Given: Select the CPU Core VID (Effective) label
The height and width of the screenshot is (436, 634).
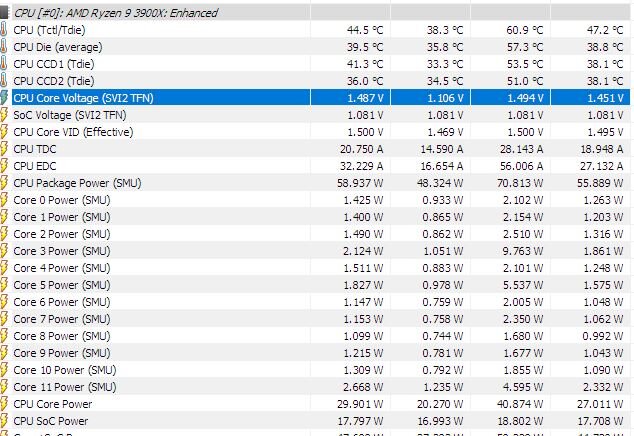Looking at the screenshot, I should point(73,132).
